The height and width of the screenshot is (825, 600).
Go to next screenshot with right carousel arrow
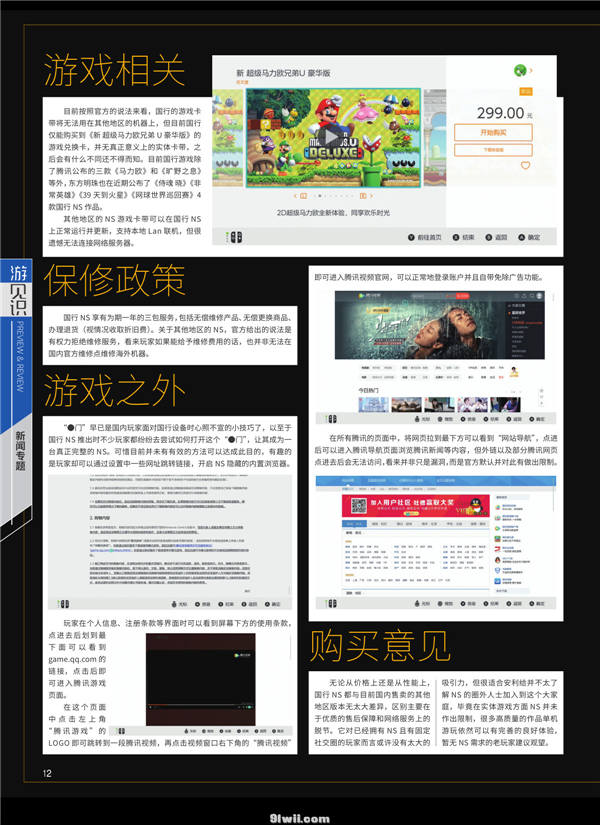[x=371, y=196]
